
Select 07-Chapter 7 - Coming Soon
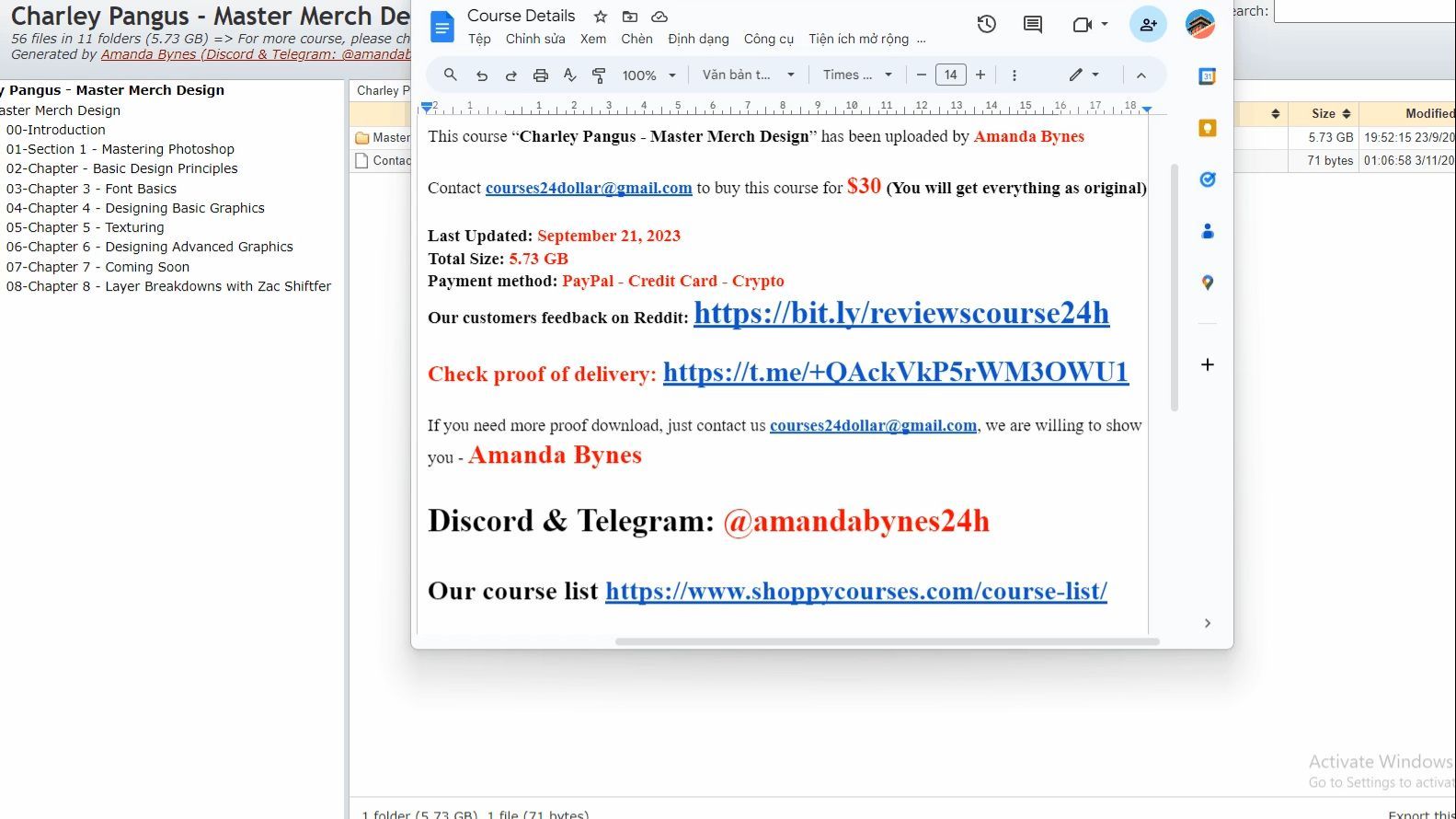pos(97,267)
